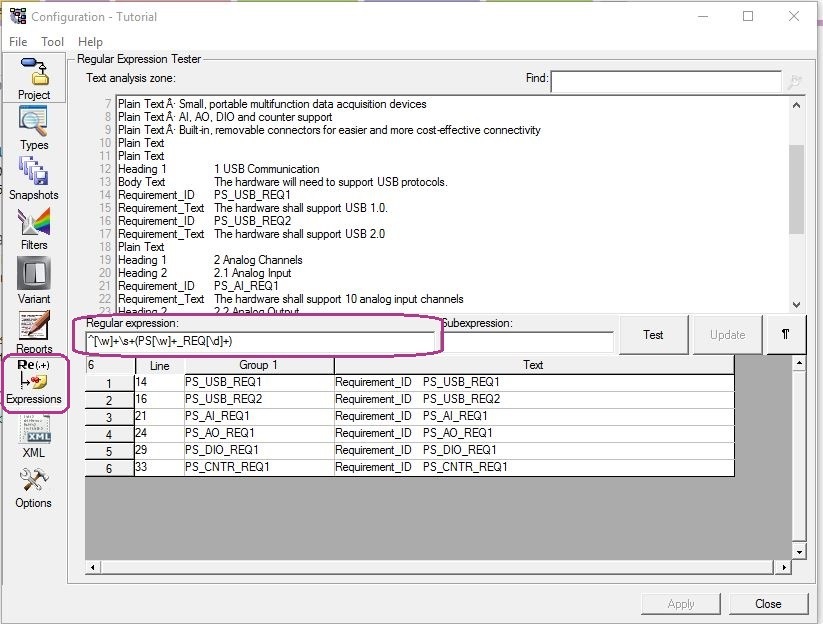Click the Close button
The width and height of the screenshot is (823, 624).
[x=768, y=604]
